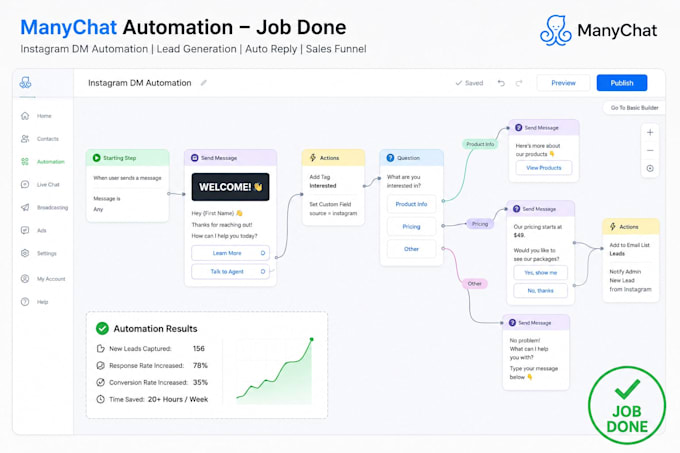Click icon on pricing Send Message node
Viewport: 680px width, 453px height.
pos(517,209)
